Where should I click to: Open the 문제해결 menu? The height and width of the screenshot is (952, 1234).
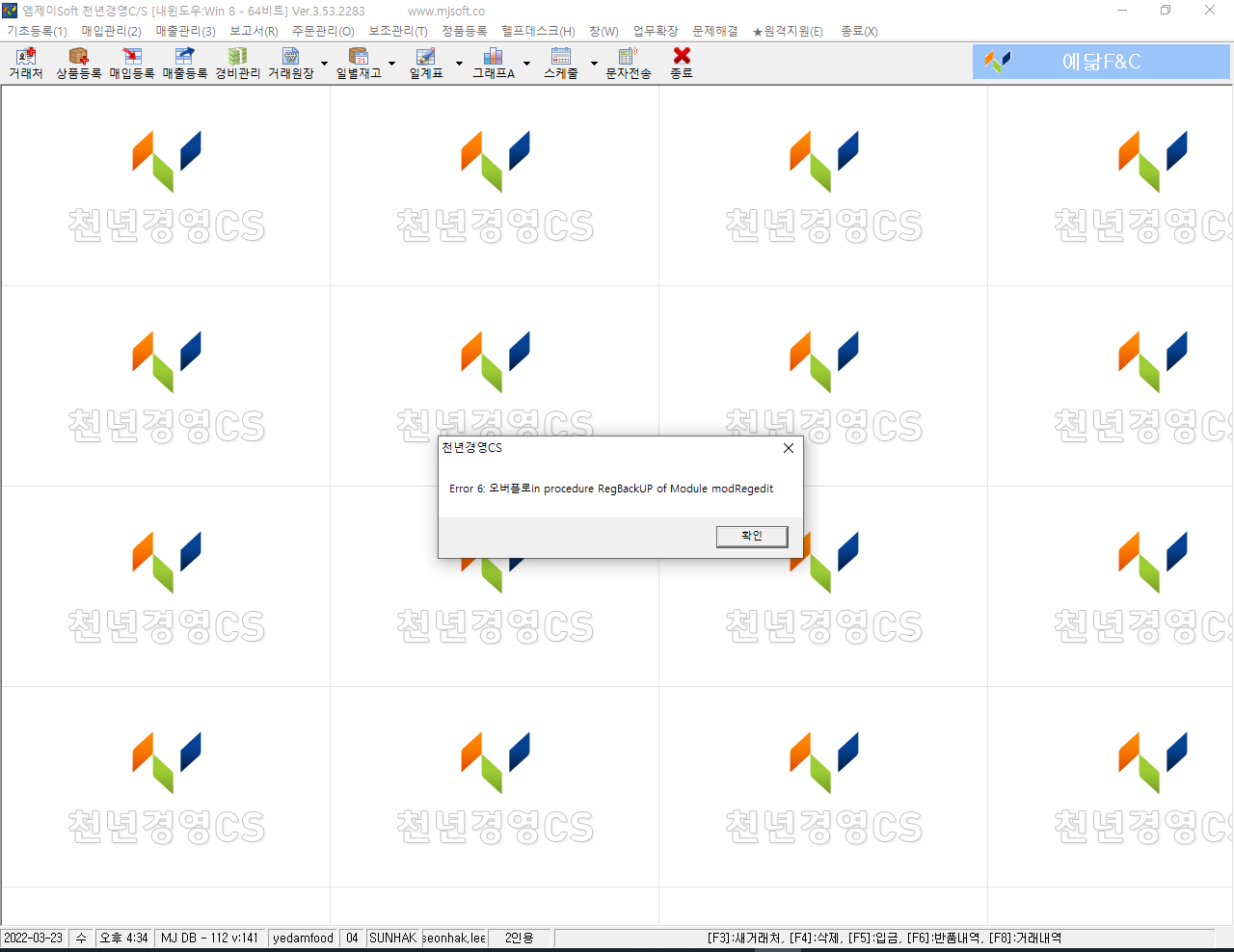715,31
